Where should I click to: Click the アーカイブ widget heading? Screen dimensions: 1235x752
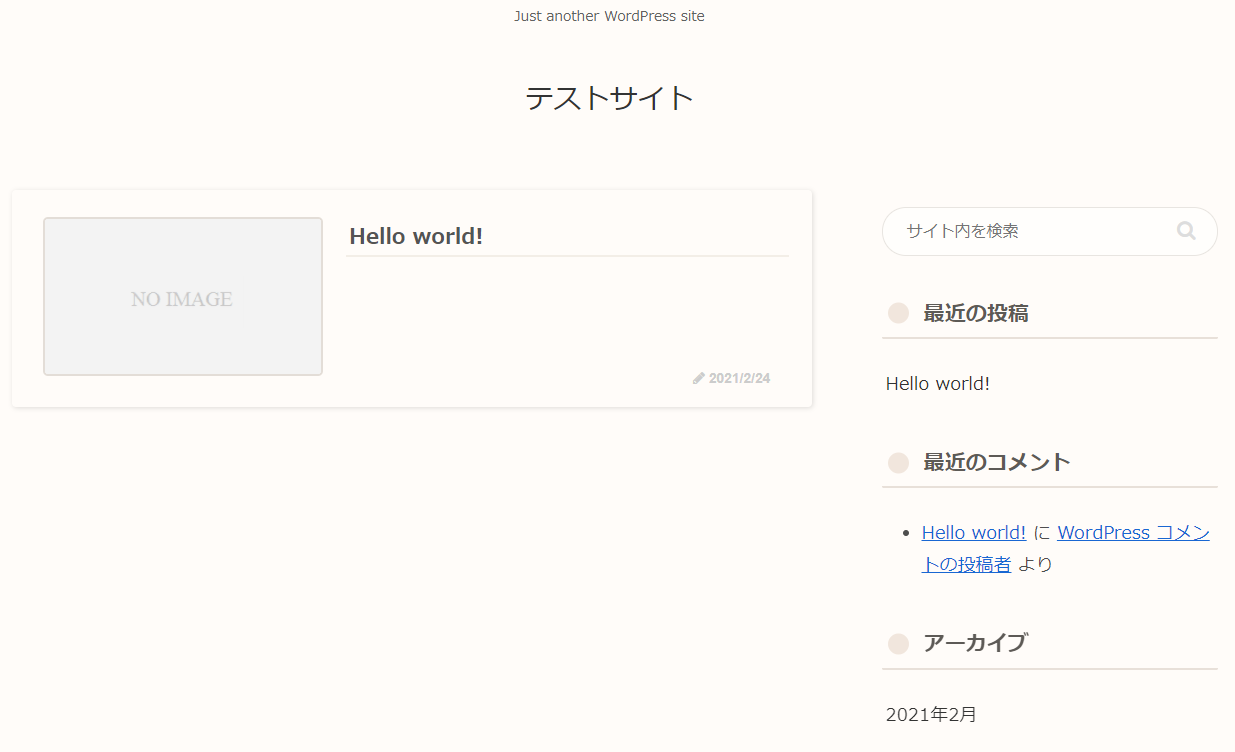(975, 643)
